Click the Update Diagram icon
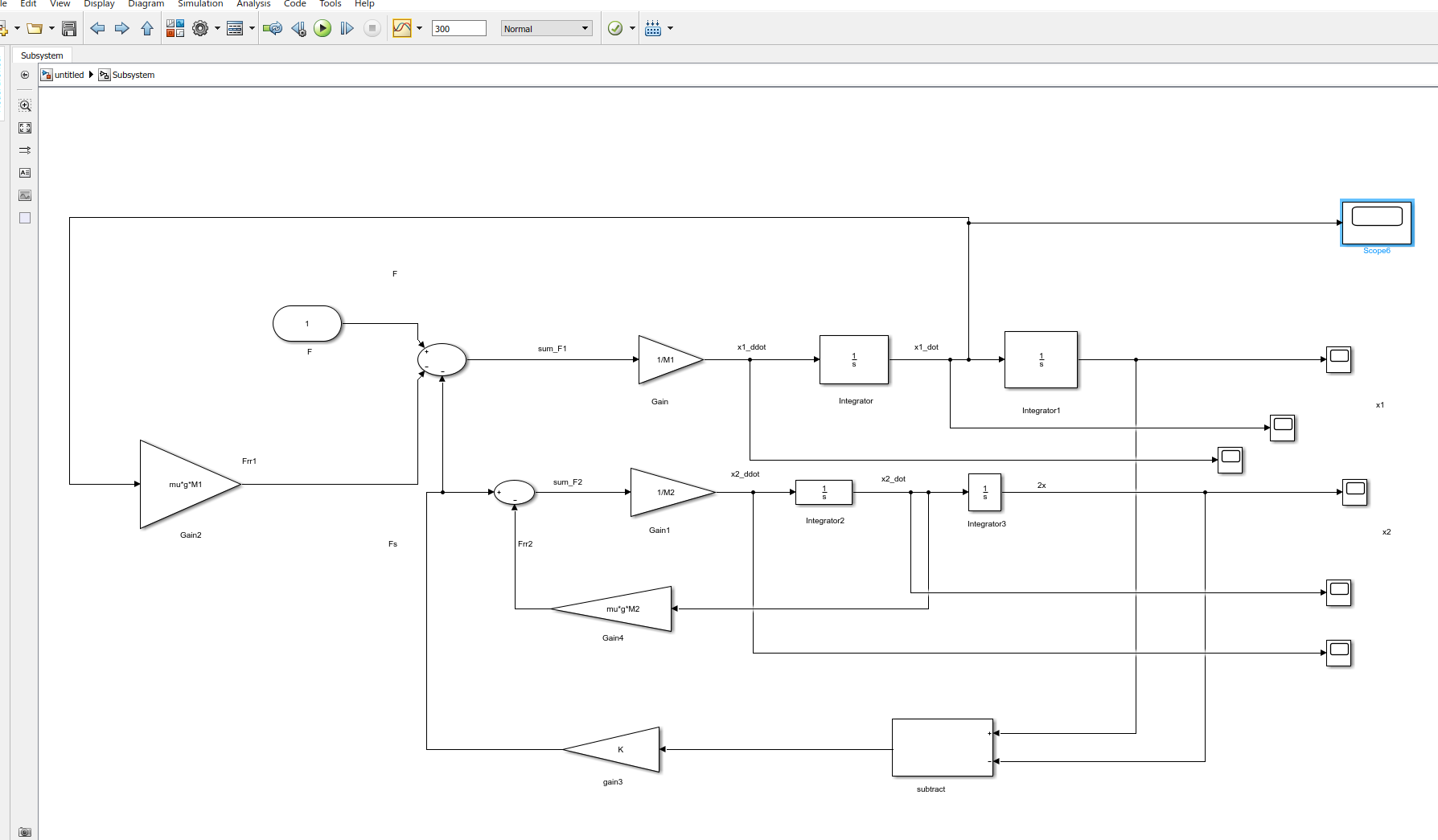 coord(273,29)
